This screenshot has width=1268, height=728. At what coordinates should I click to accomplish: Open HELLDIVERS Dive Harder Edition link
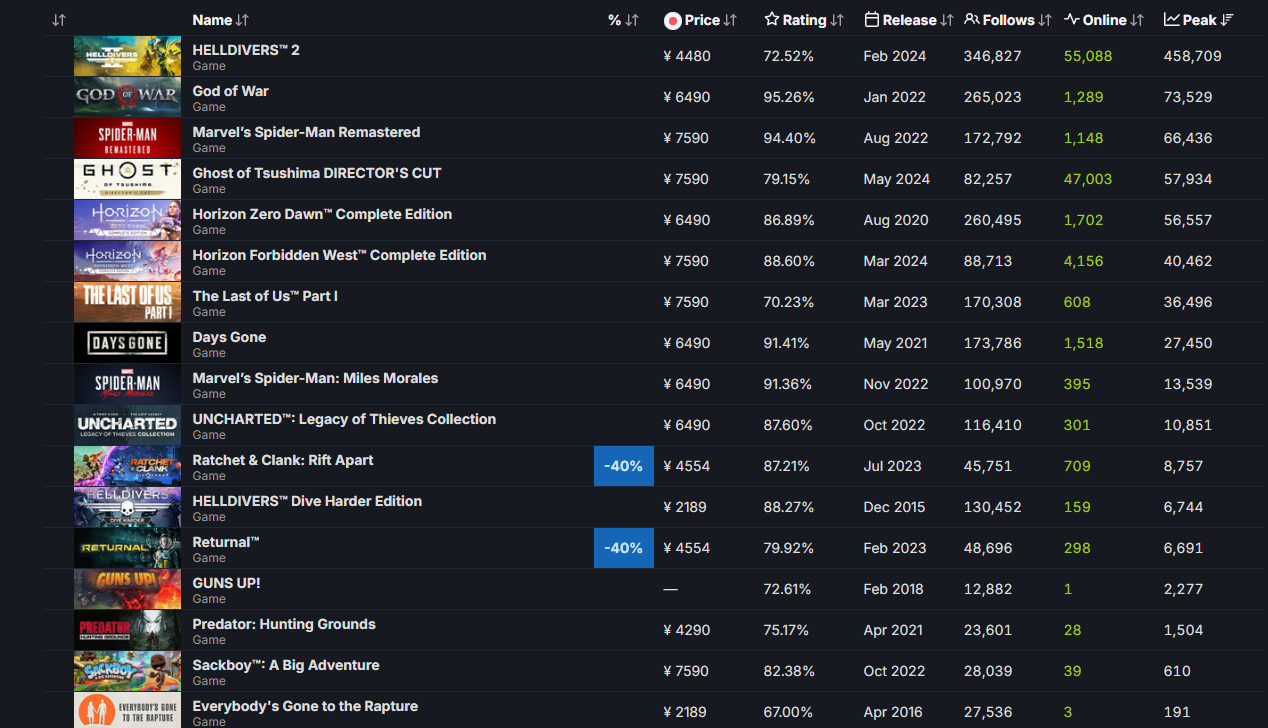[x=307, y=501]
